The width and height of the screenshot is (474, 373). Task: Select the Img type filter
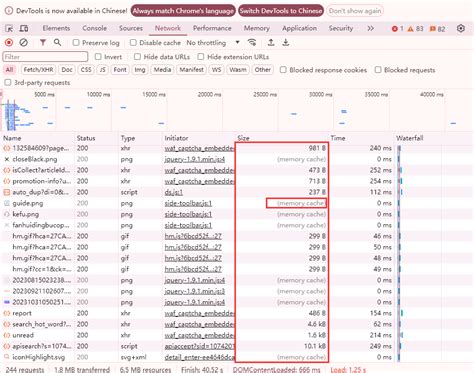pyautogui.click(x=140, y=70)
